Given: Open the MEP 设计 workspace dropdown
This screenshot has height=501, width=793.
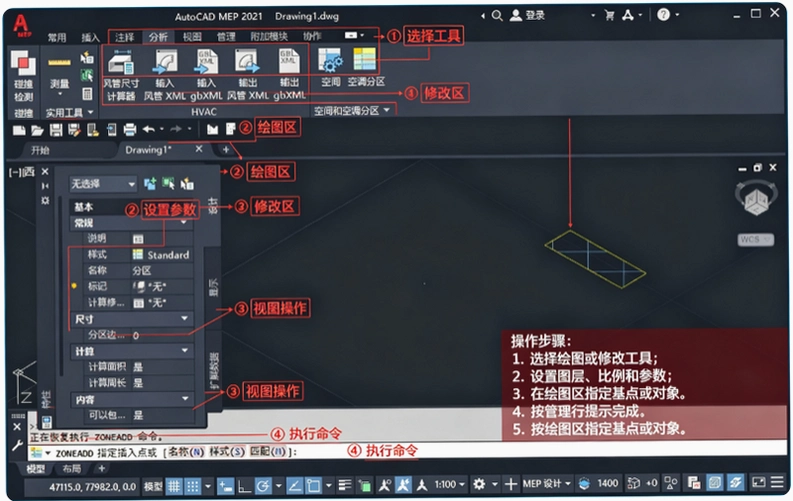Looking at the screenshot, I should (546, 484).
